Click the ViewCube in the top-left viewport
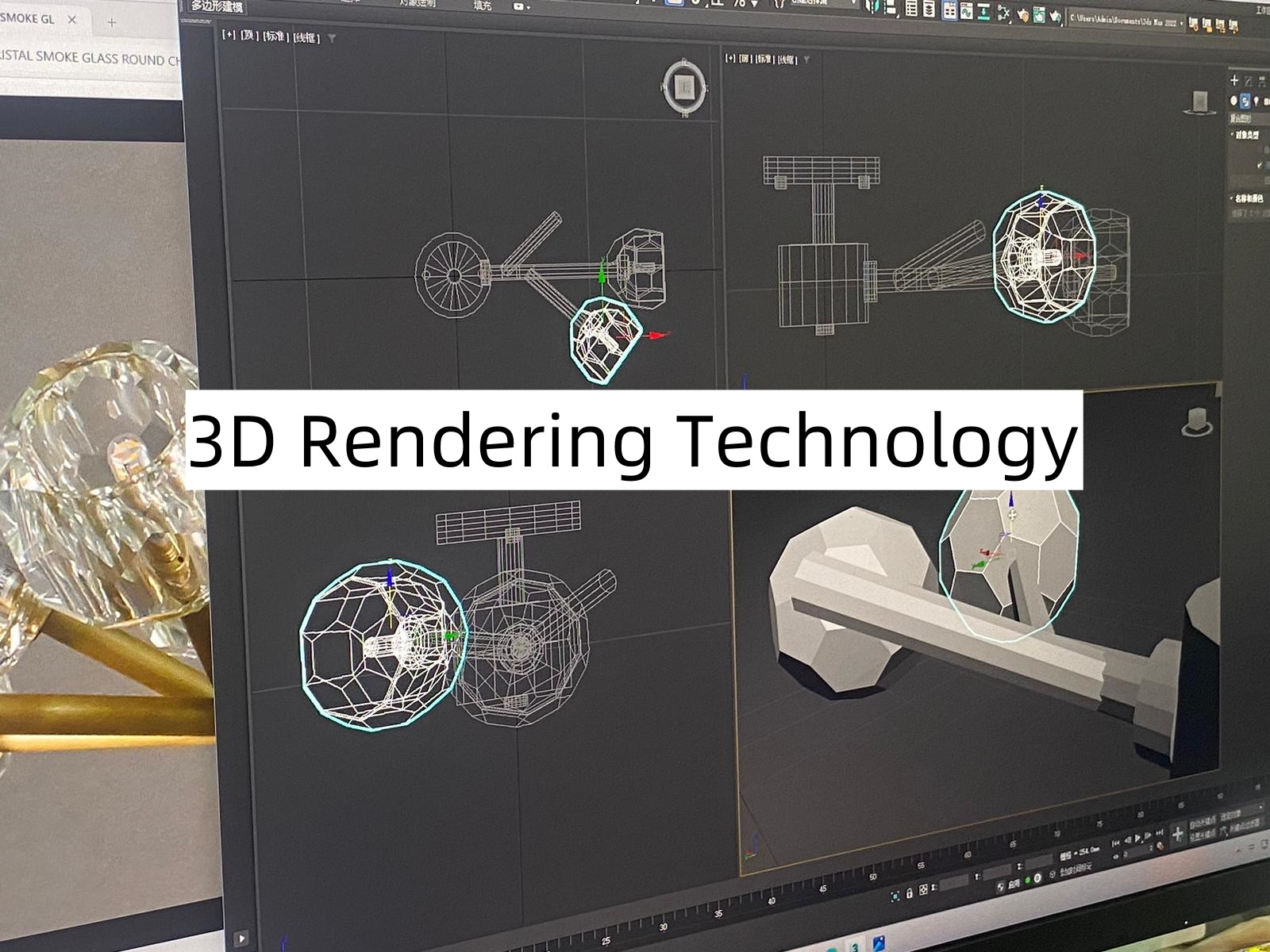Screen dimensions: 1270x952 [x=684, y=86]
